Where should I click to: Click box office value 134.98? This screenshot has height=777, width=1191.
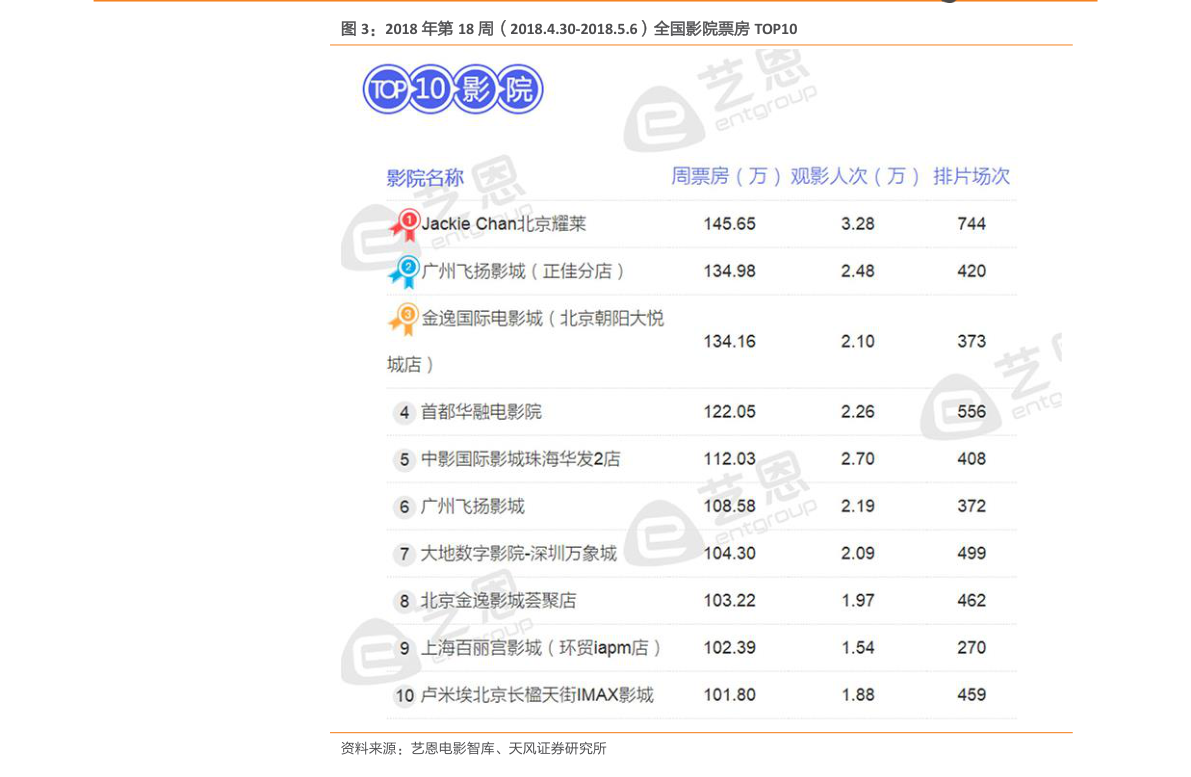pos(729,271)
